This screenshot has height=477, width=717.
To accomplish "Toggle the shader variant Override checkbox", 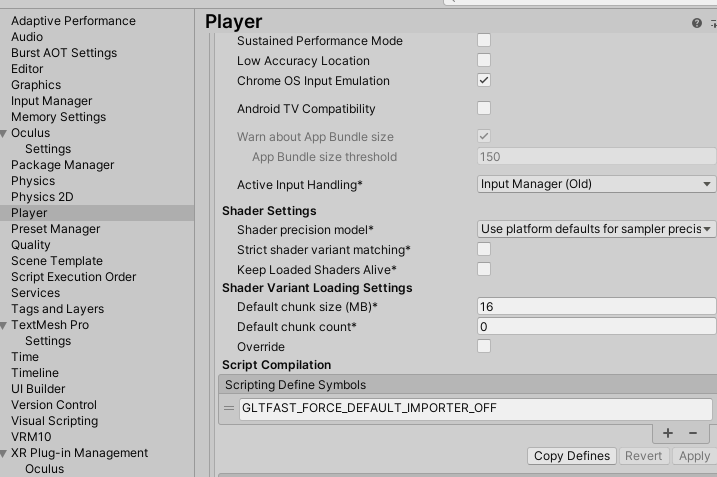I will point(484,346).
